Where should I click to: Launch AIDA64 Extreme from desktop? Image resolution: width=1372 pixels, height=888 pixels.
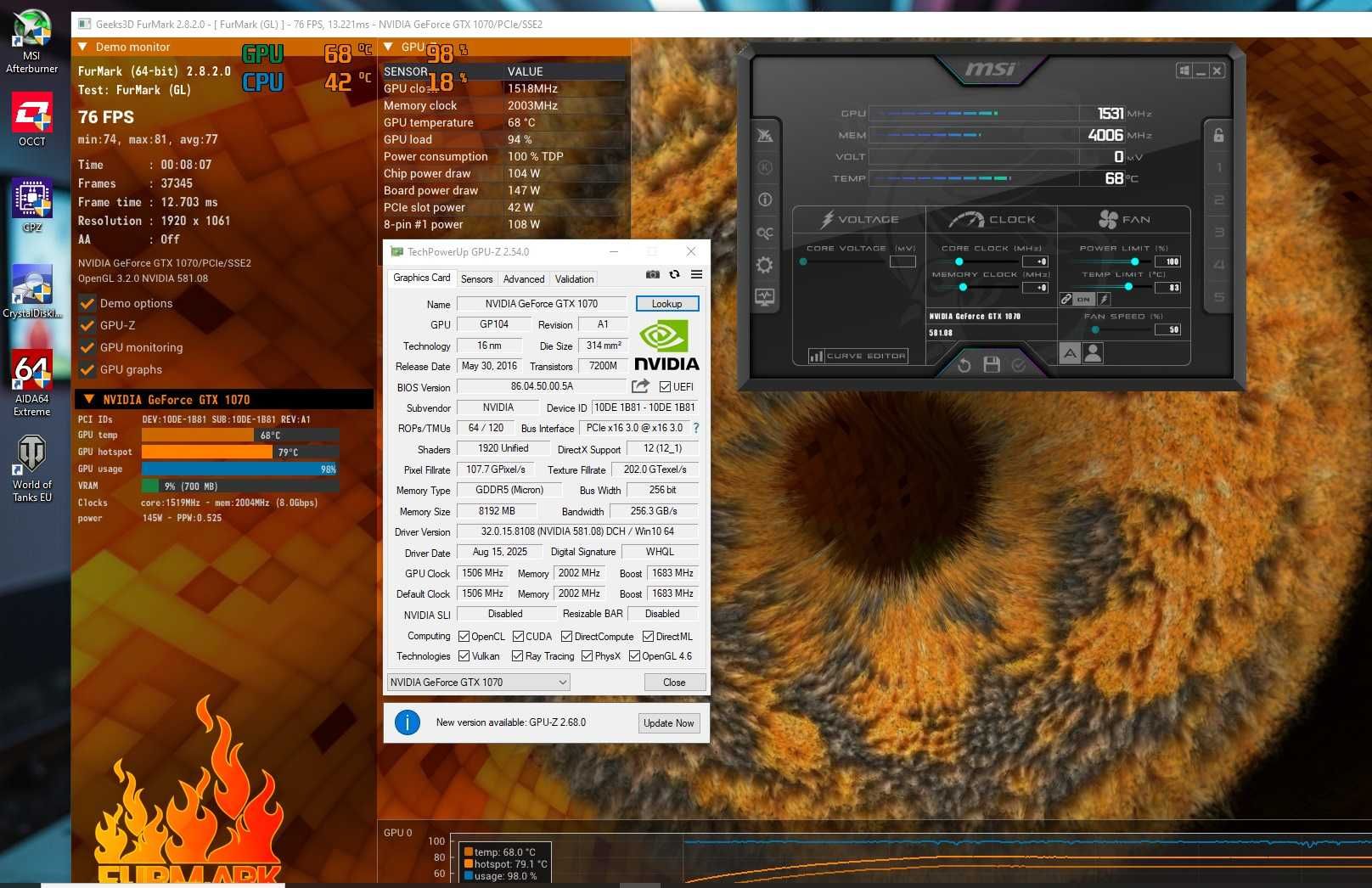(32, 384)
